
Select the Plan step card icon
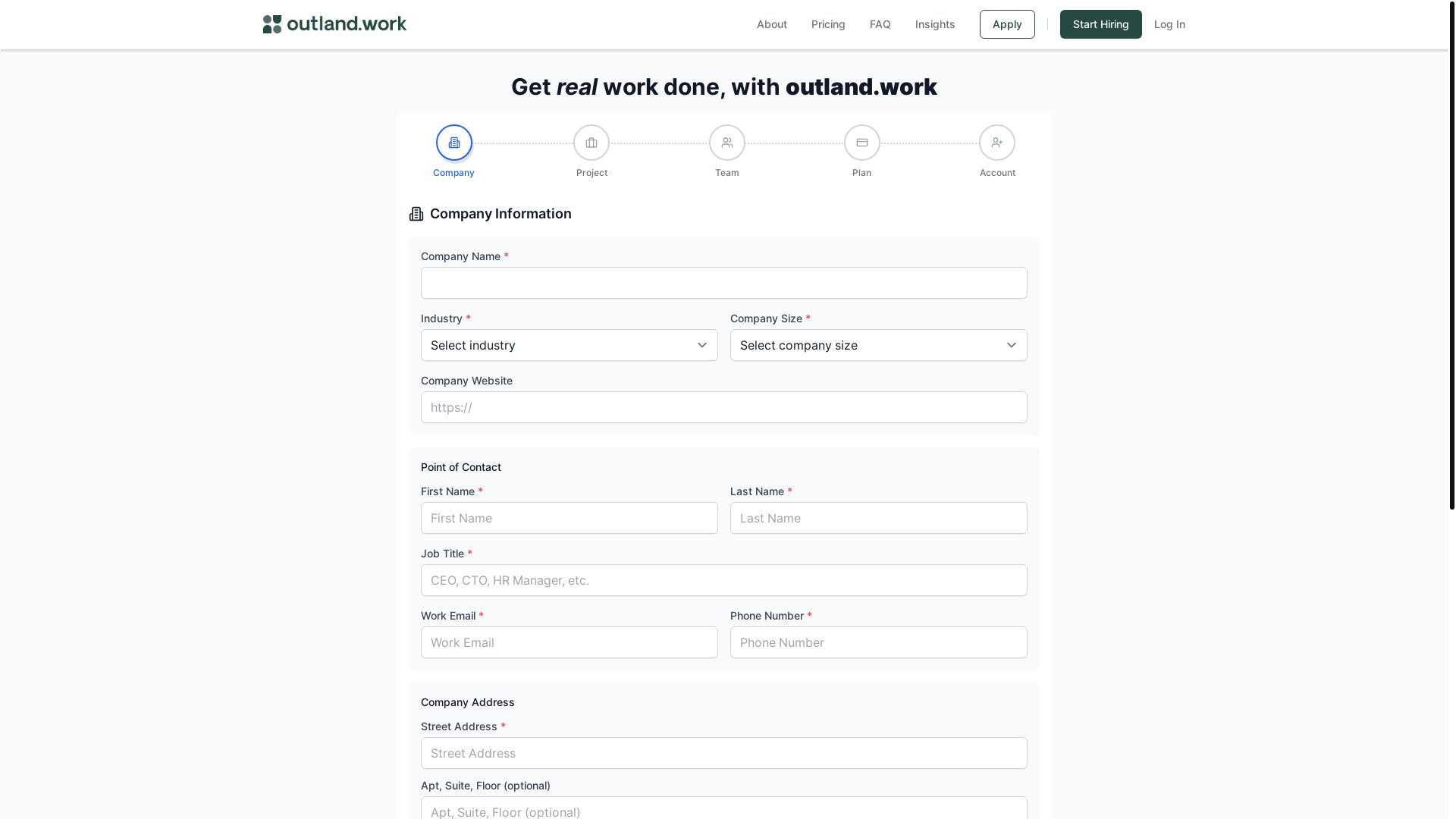(862, 143)
